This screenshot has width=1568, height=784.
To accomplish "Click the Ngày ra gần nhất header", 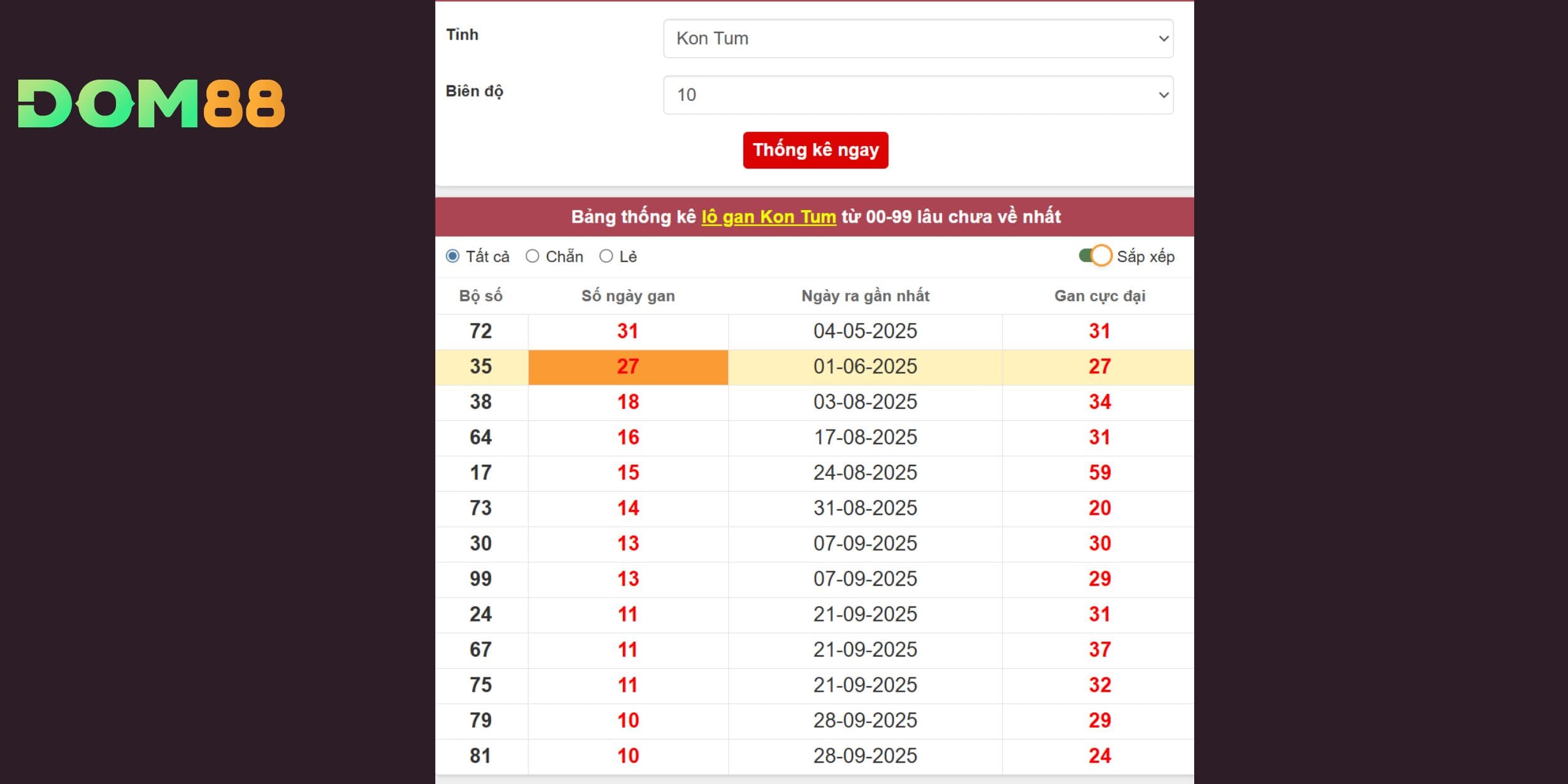I will click(x=865, y=296).
